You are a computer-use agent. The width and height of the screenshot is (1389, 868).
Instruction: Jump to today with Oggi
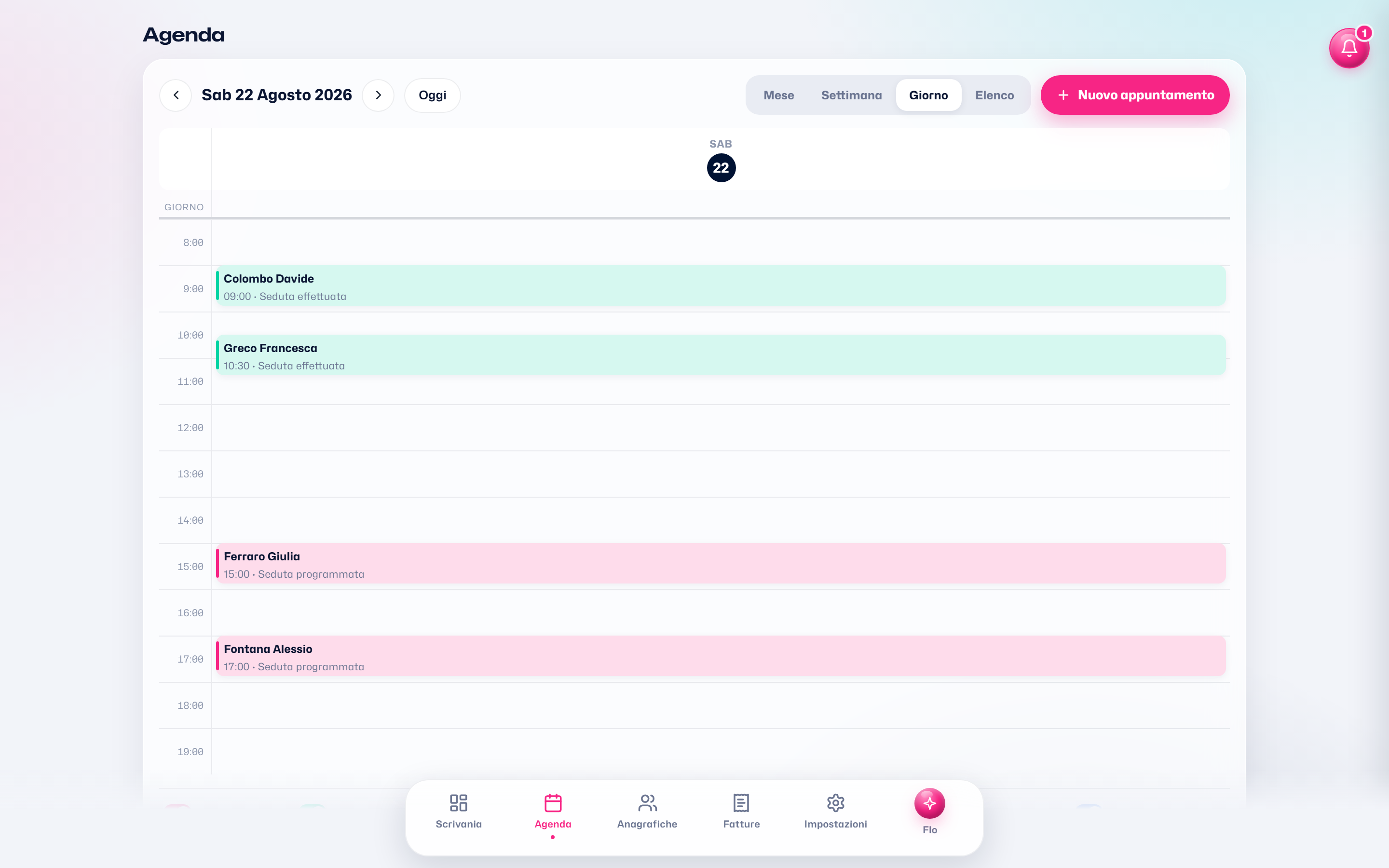(x=432, y=95)
